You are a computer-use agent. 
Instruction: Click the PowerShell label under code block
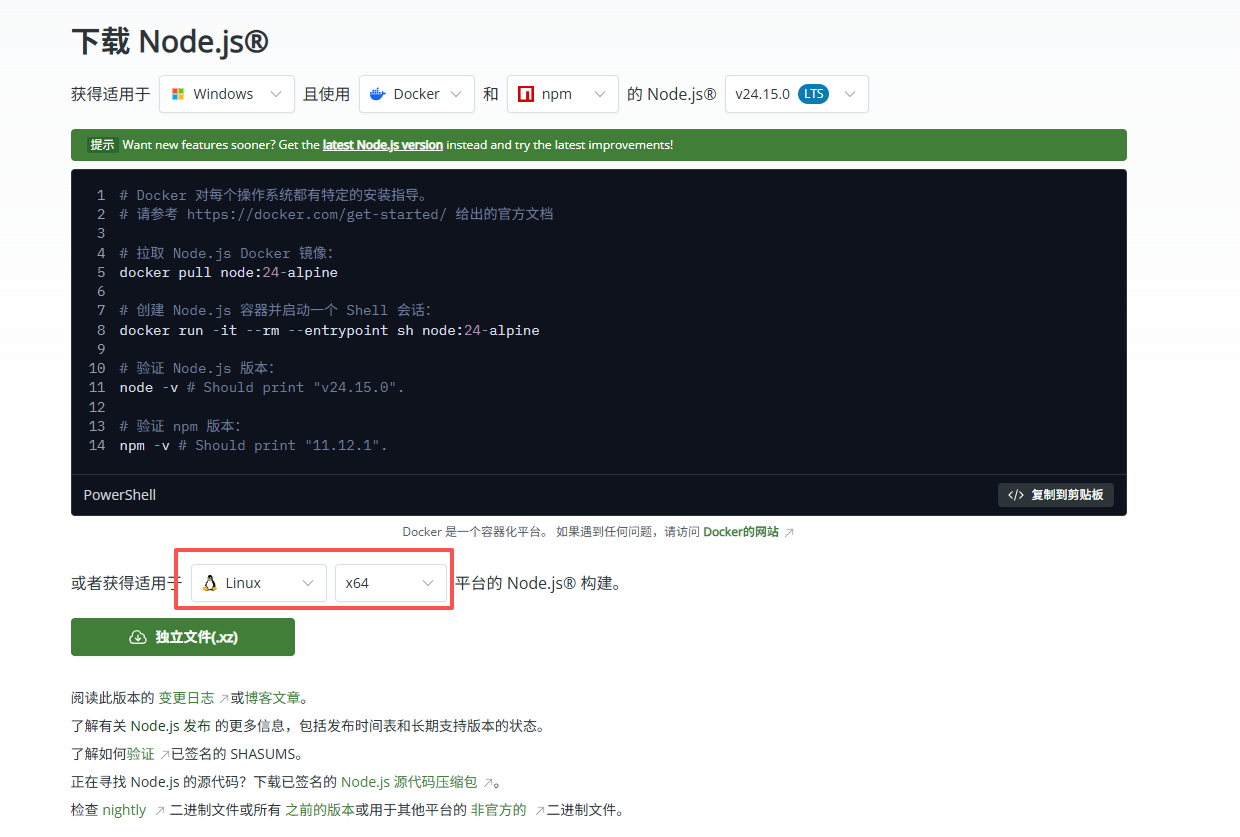[120, 495]
